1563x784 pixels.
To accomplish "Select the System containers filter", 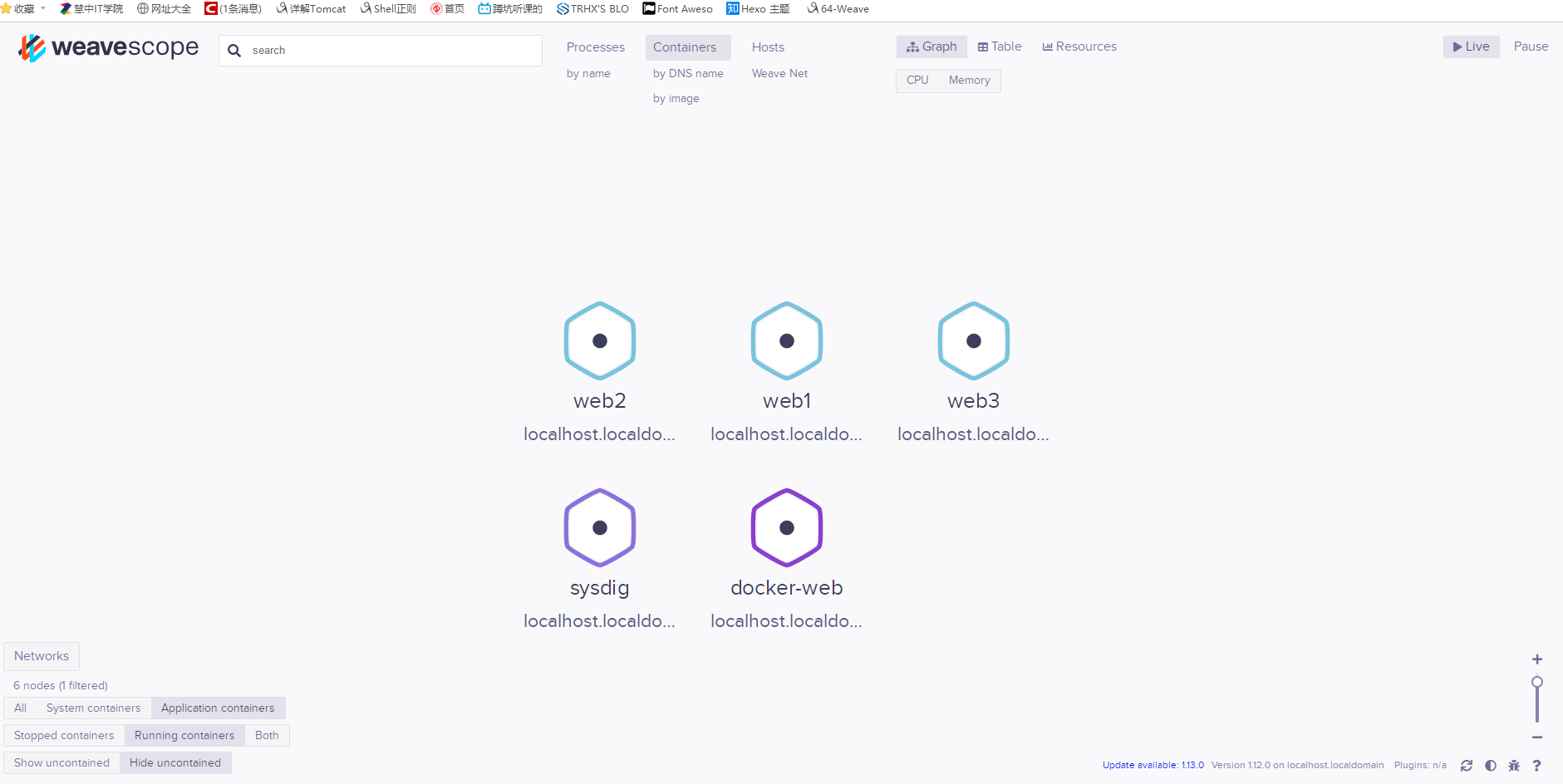I will (x=94, y=708).
